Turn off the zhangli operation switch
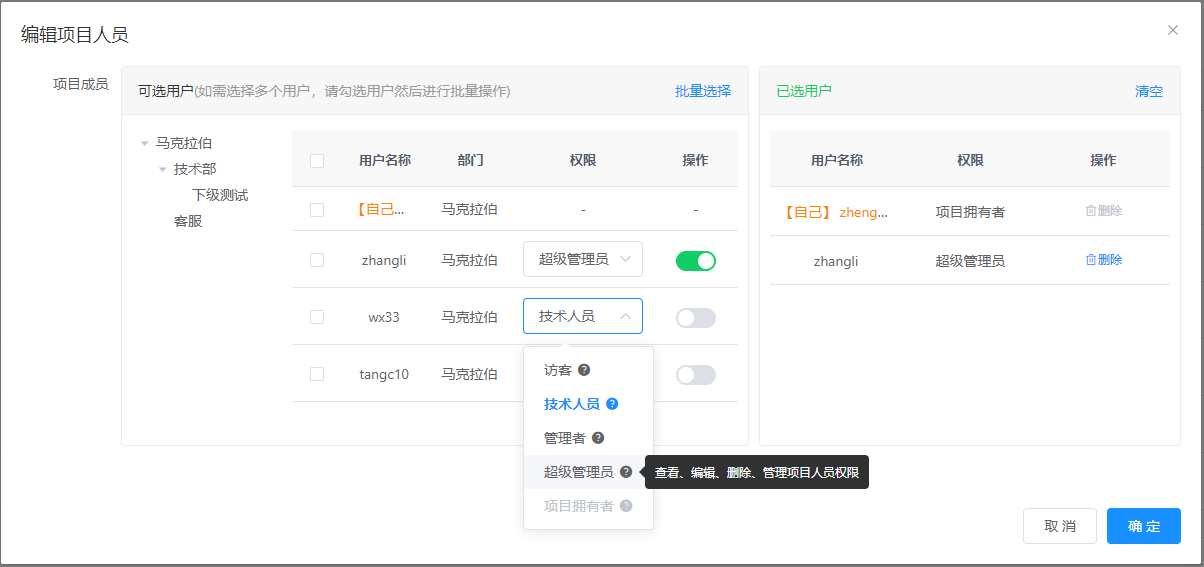1204x567 pixels. tap(696, 261)
